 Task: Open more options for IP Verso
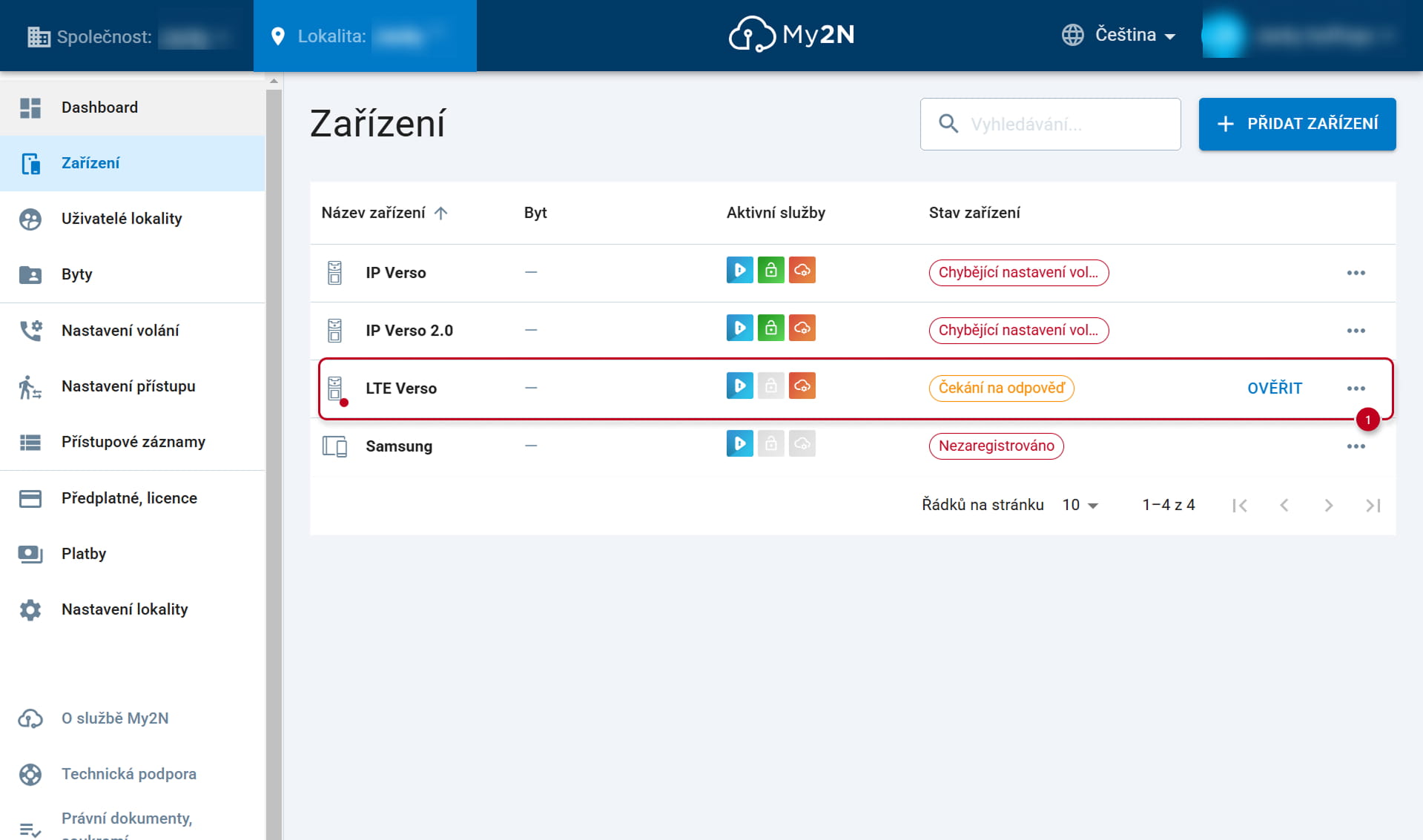(x=1356, y=273)
